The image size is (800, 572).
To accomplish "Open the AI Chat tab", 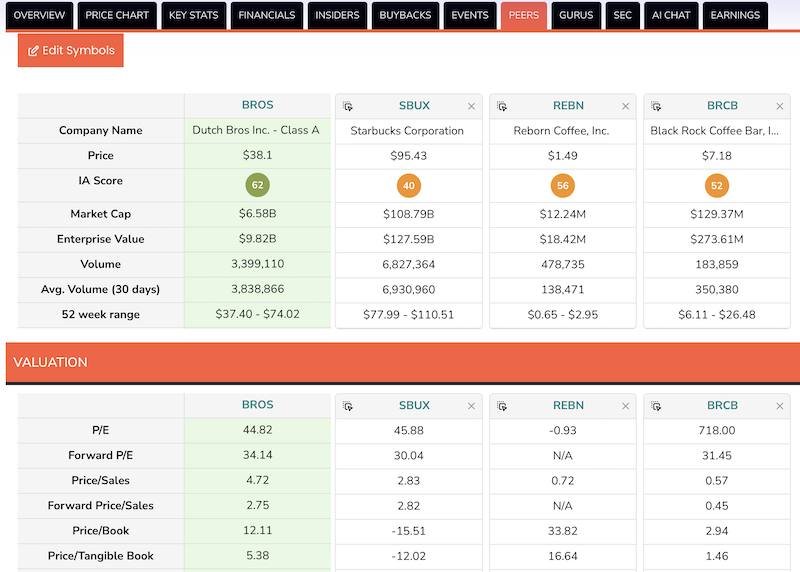I will [671, 15].
